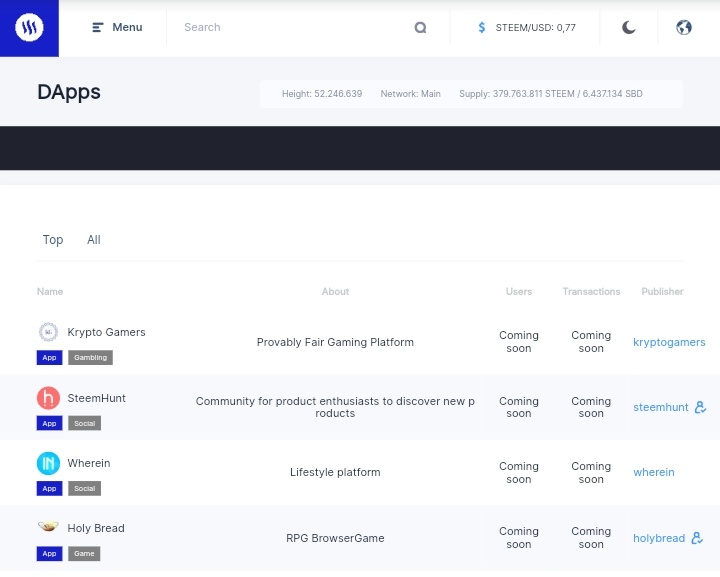Click the Holy Bread app logo
720x577 pixels.
click(48, 526)
